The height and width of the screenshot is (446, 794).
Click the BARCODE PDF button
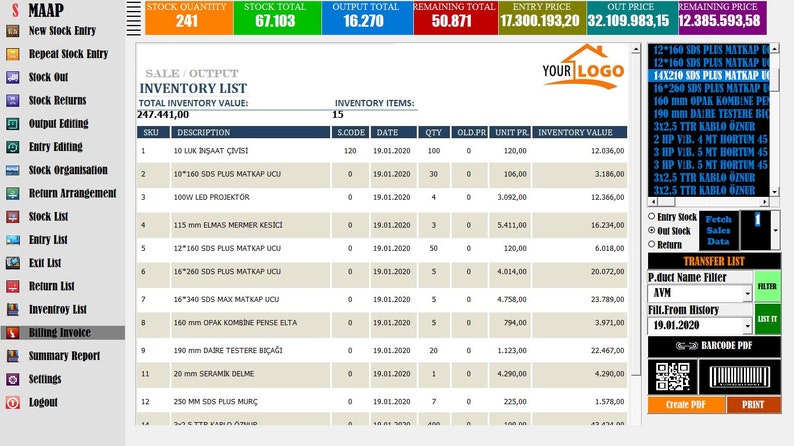714,346
